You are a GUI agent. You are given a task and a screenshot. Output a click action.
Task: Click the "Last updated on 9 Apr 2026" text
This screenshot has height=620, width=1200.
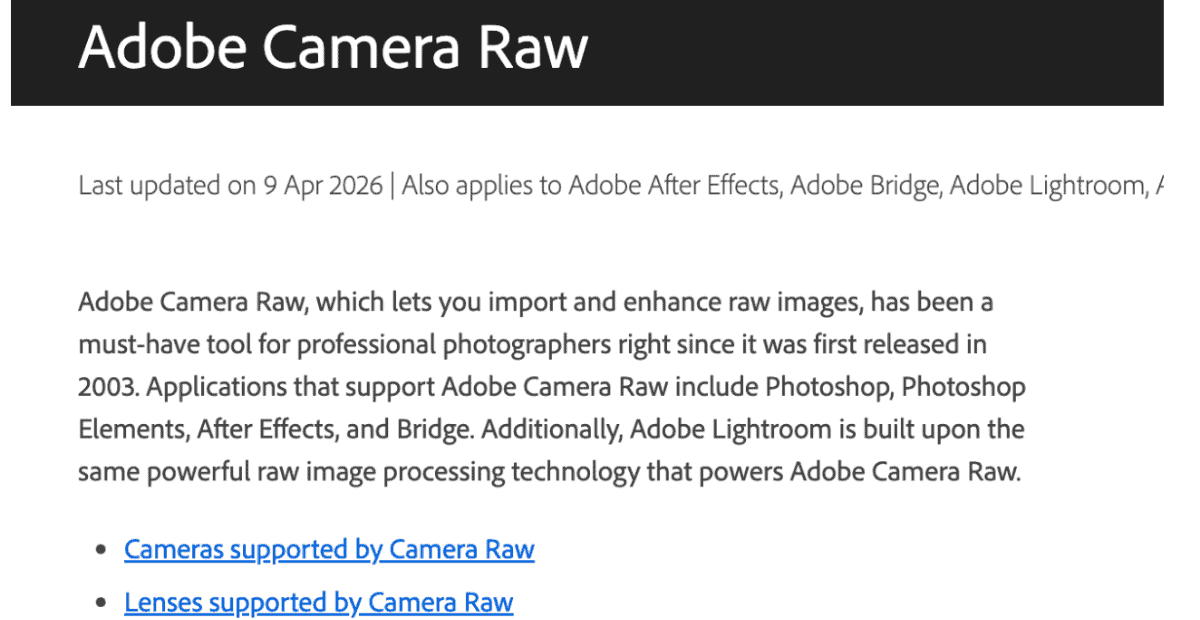[230, 186]
